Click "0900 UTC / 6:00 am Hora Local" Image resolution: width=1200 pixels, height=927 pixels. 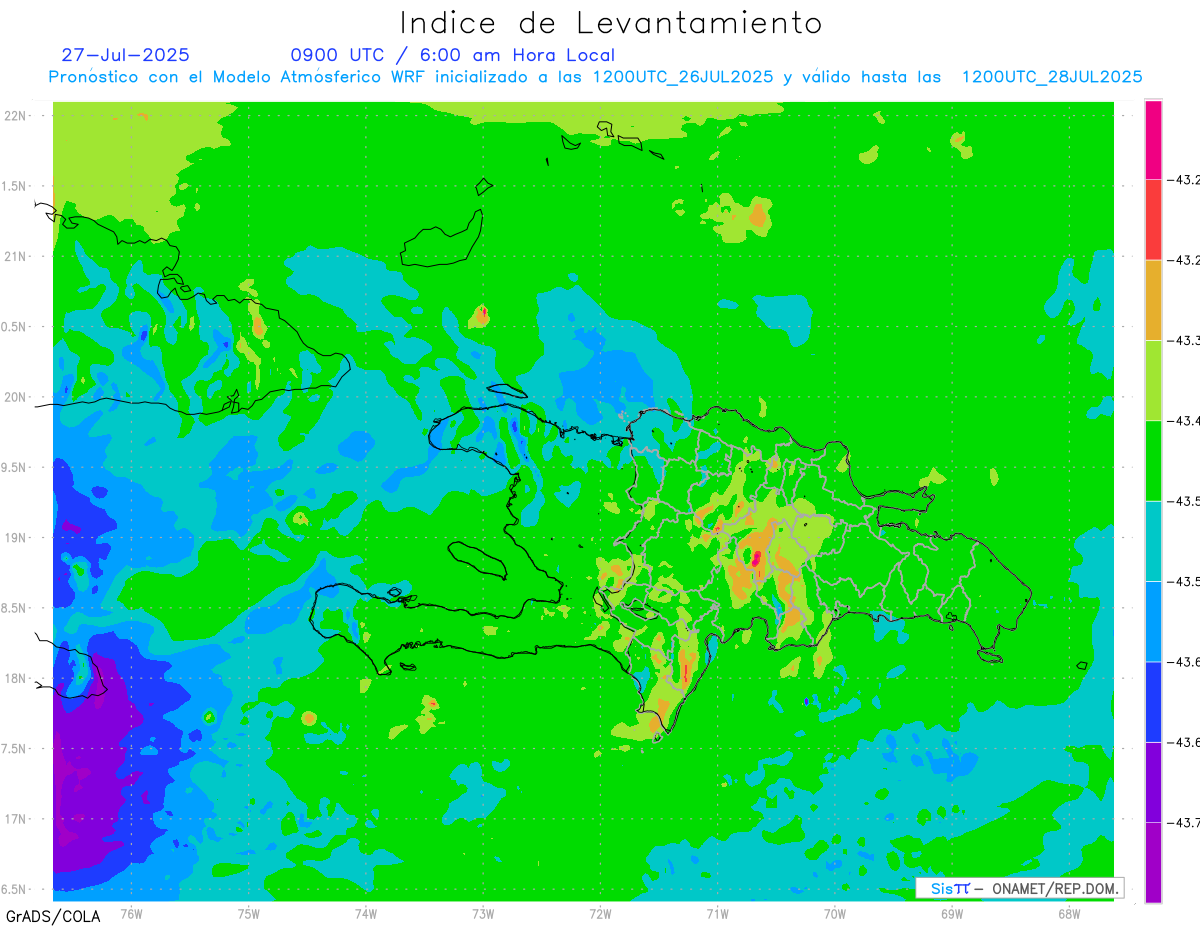click(x=453, y=55)
